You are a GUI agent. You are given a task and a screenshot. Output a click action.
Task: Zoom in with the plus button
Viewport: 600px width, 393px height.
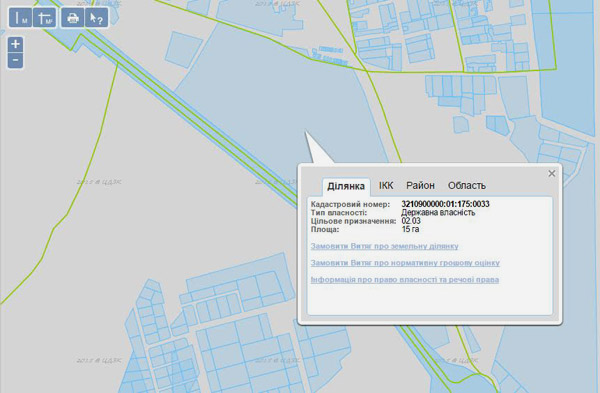(x=15, y=44)
